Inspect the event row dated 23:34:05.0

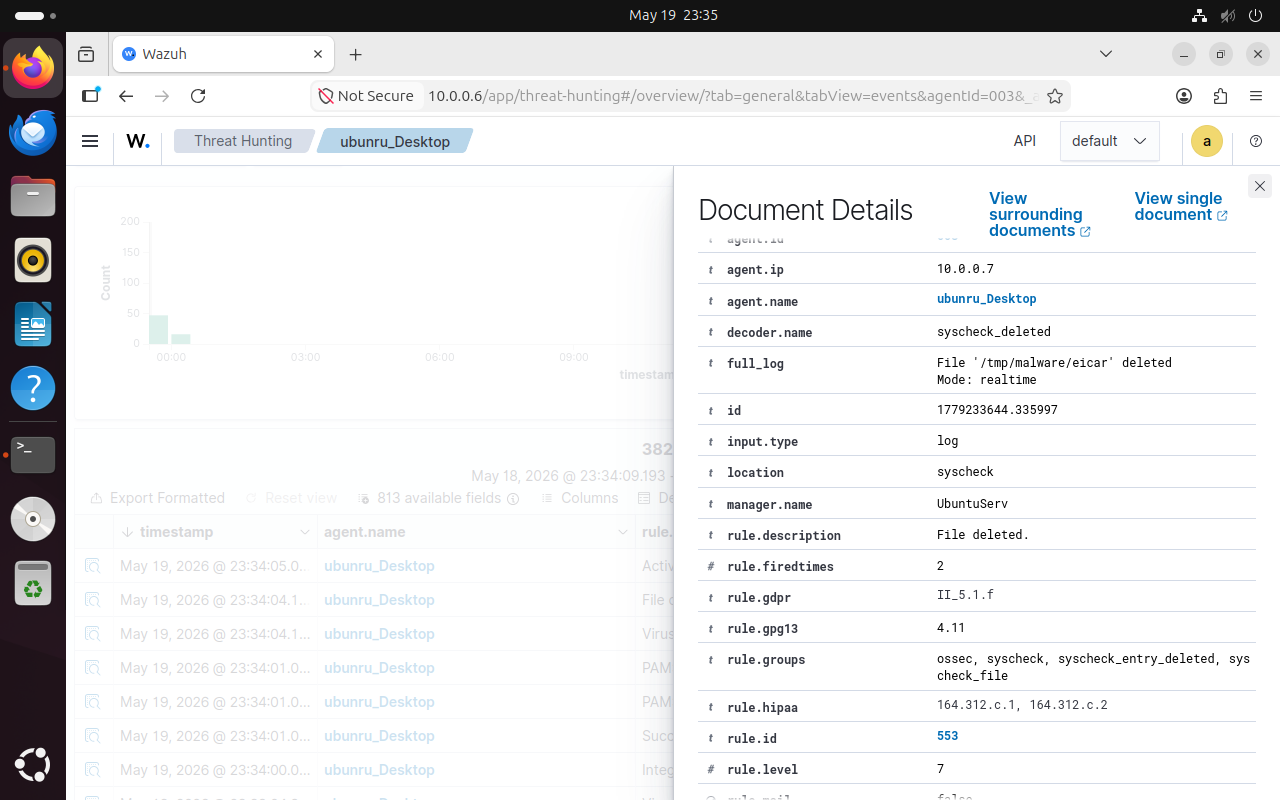click(93, 566)
